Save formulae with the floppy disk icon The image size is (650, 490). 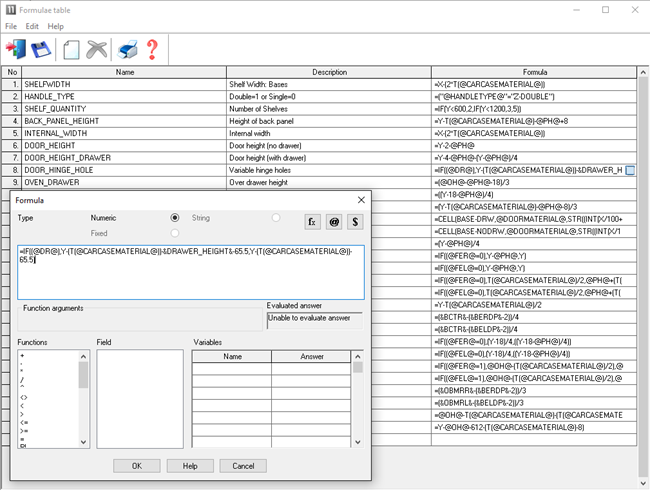tap(41, 50)
